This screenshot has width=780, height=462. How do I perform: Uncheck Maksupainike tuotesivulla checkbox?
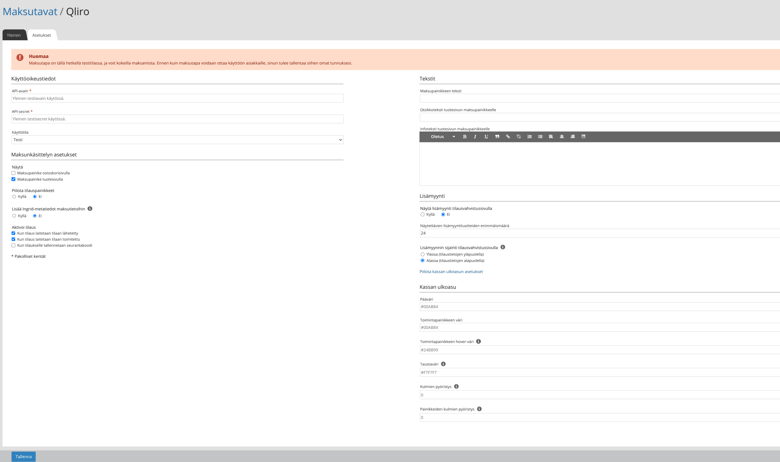pos(13,179)
